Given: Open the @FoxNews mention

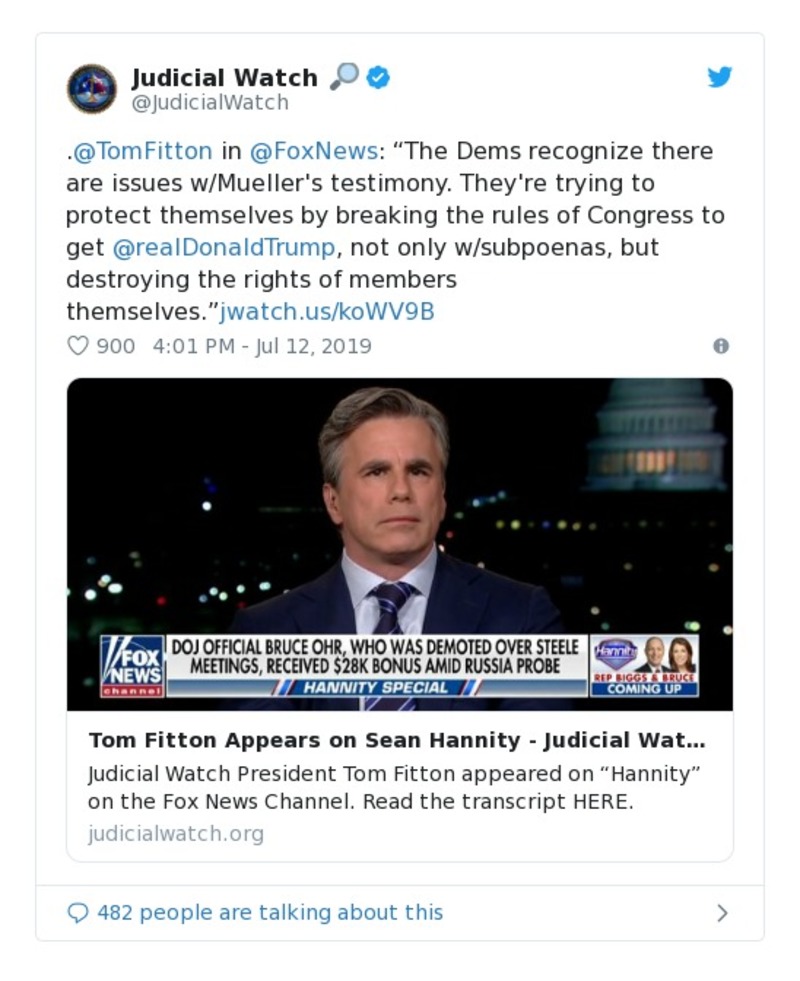Looking at the screenshot, I should (313, 151).
